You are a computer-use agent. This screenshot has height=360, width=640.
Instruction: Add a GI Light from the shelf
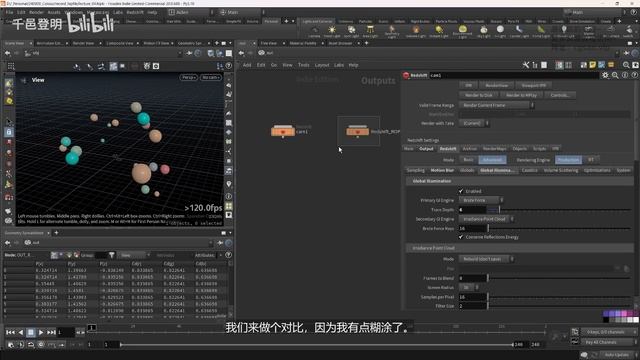[500, 32]
